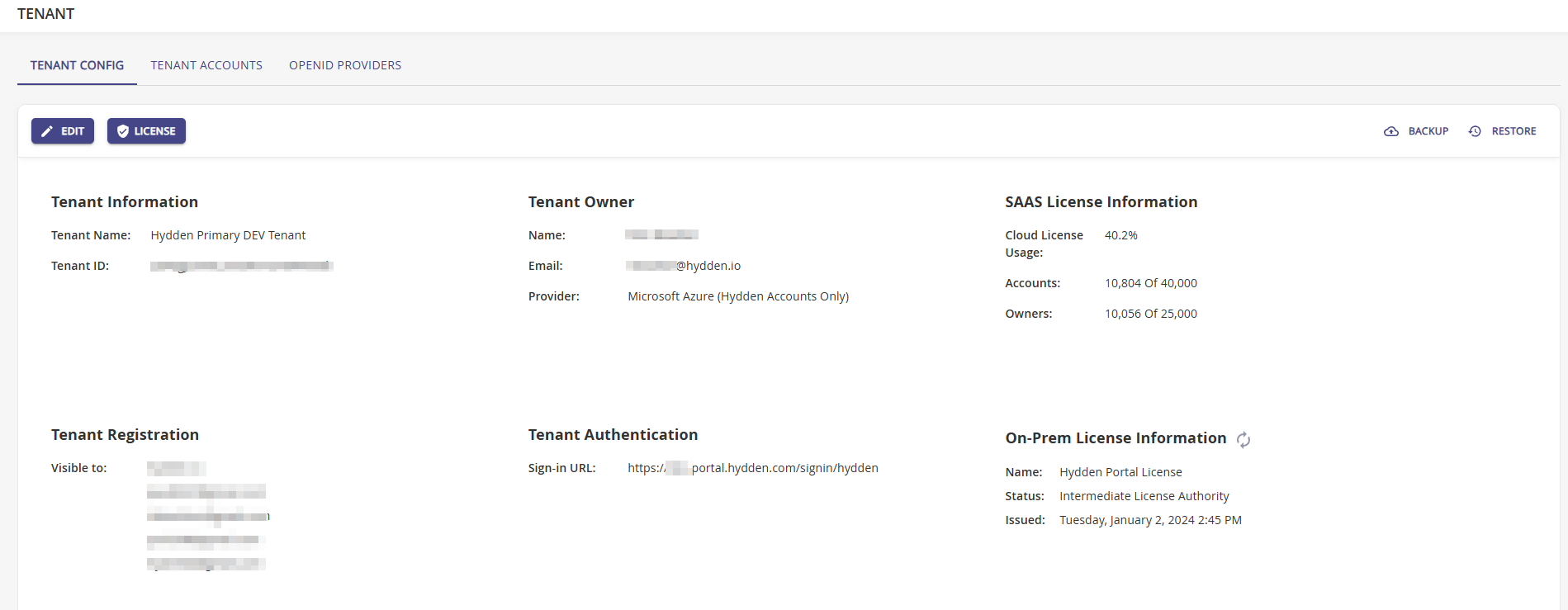This screenshot has width=1568, height=610.
Task: Click the blurred Tenant ID value
Action: [x=241, y=266]
